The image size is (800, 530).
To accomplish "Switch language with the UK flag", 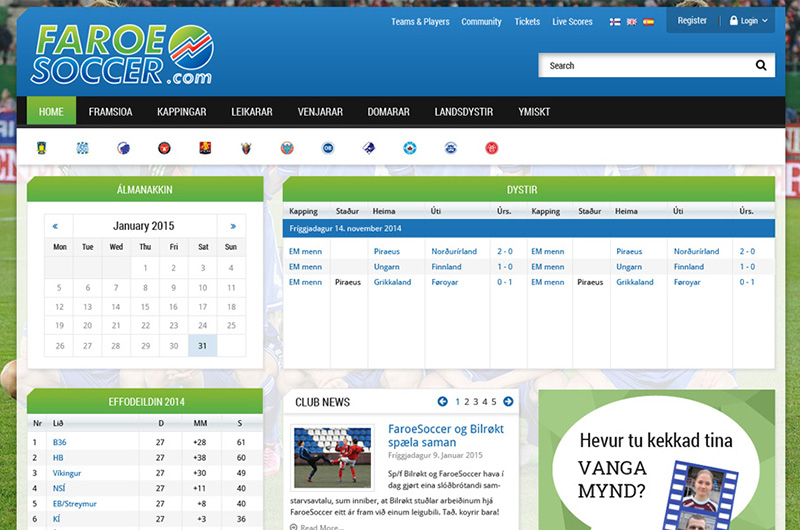I will (632, 22).
